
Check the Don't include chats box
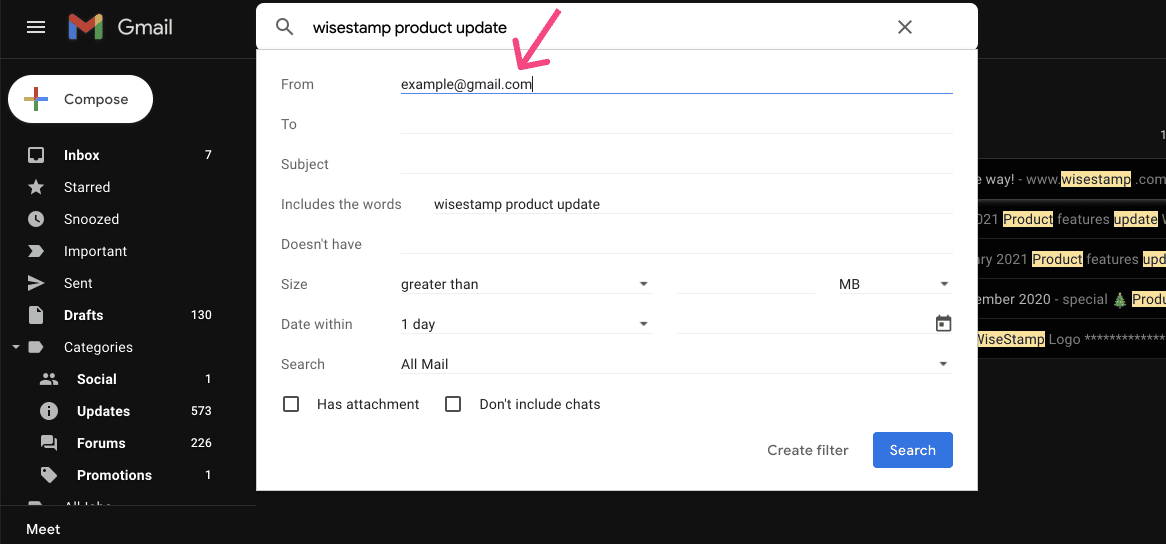(x=453, y=404)
